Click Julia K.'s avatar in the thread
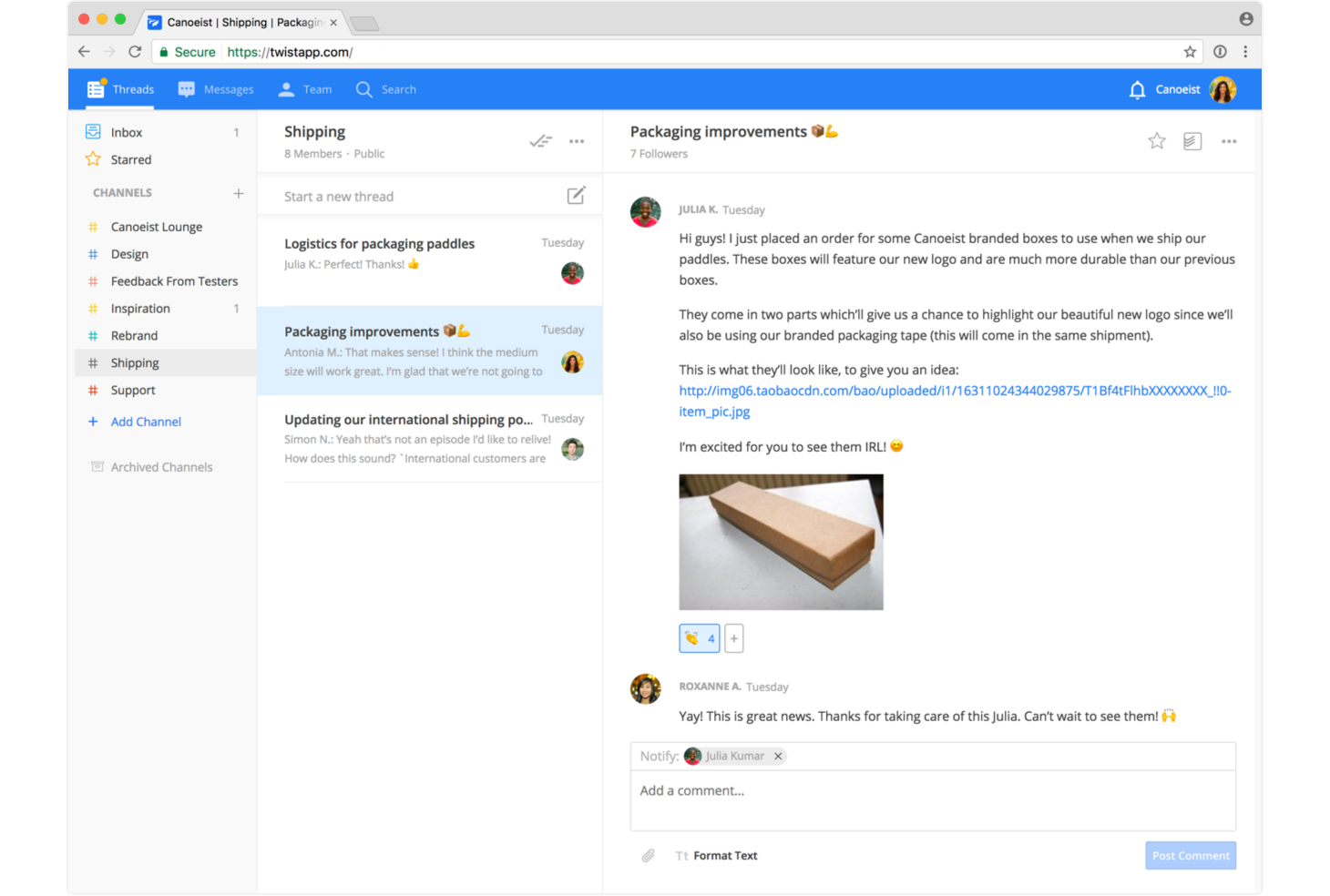Image resolution: width=1330 pixels, height=896 pixels. point(646,212)
